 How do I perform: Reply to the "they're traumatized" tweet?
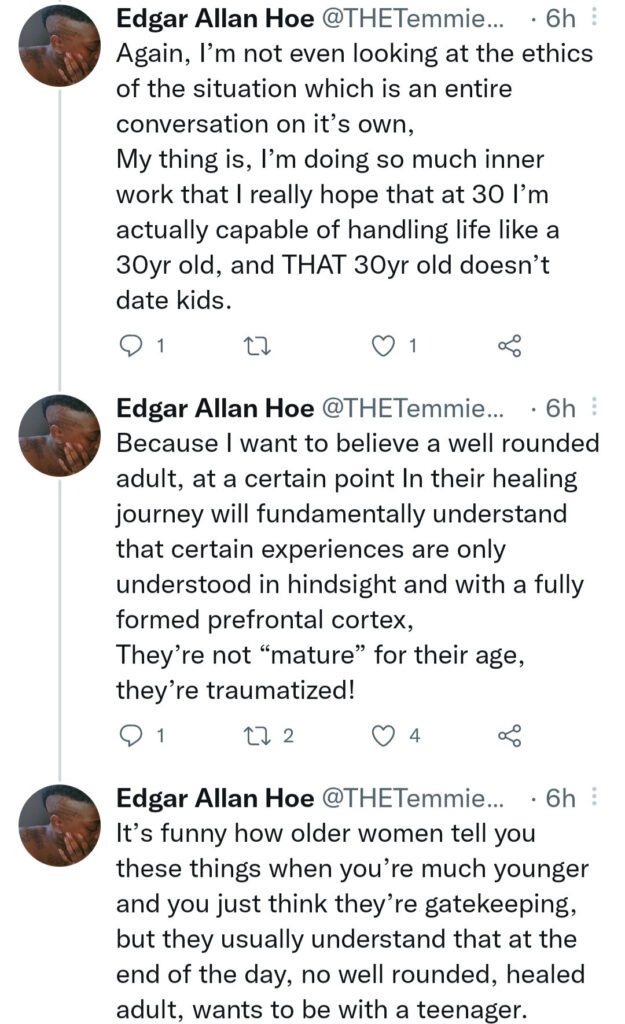pyautogui.click(x=132, y=736)
